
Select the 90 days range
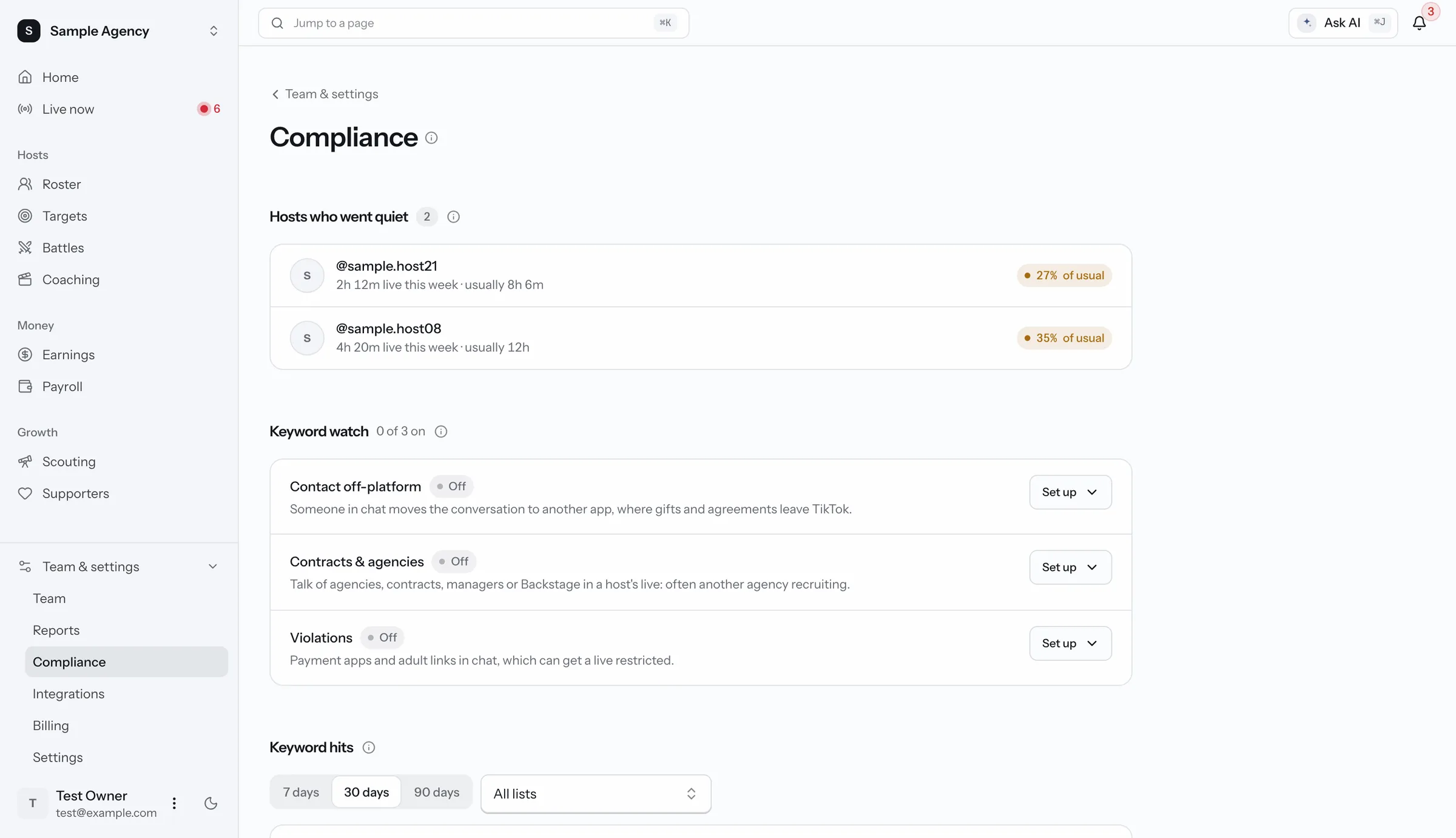(x=437, y=792)
